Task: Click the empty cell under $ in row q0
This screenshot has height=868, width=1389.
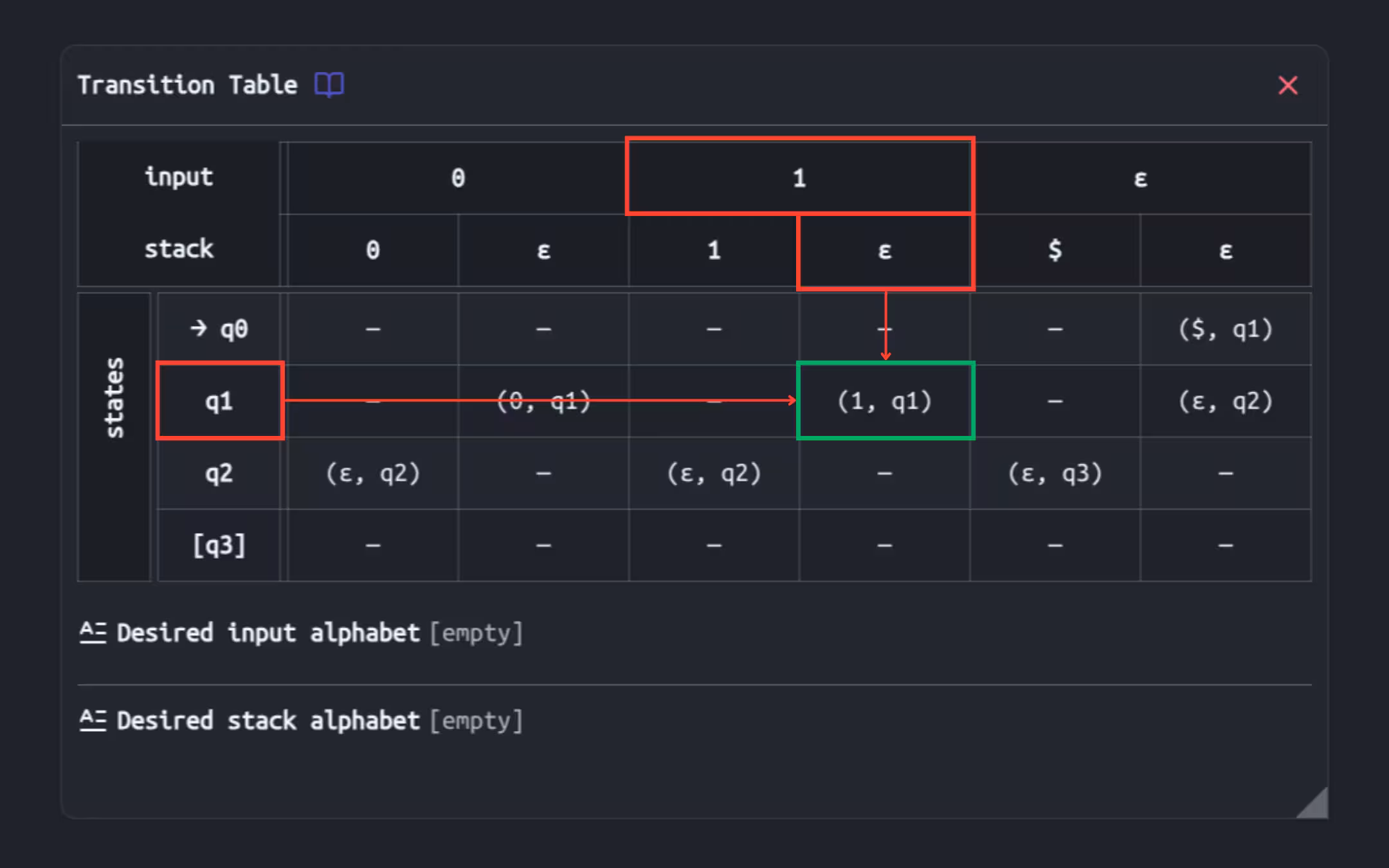Action: pyautogui.click(x=1055, y=329)
